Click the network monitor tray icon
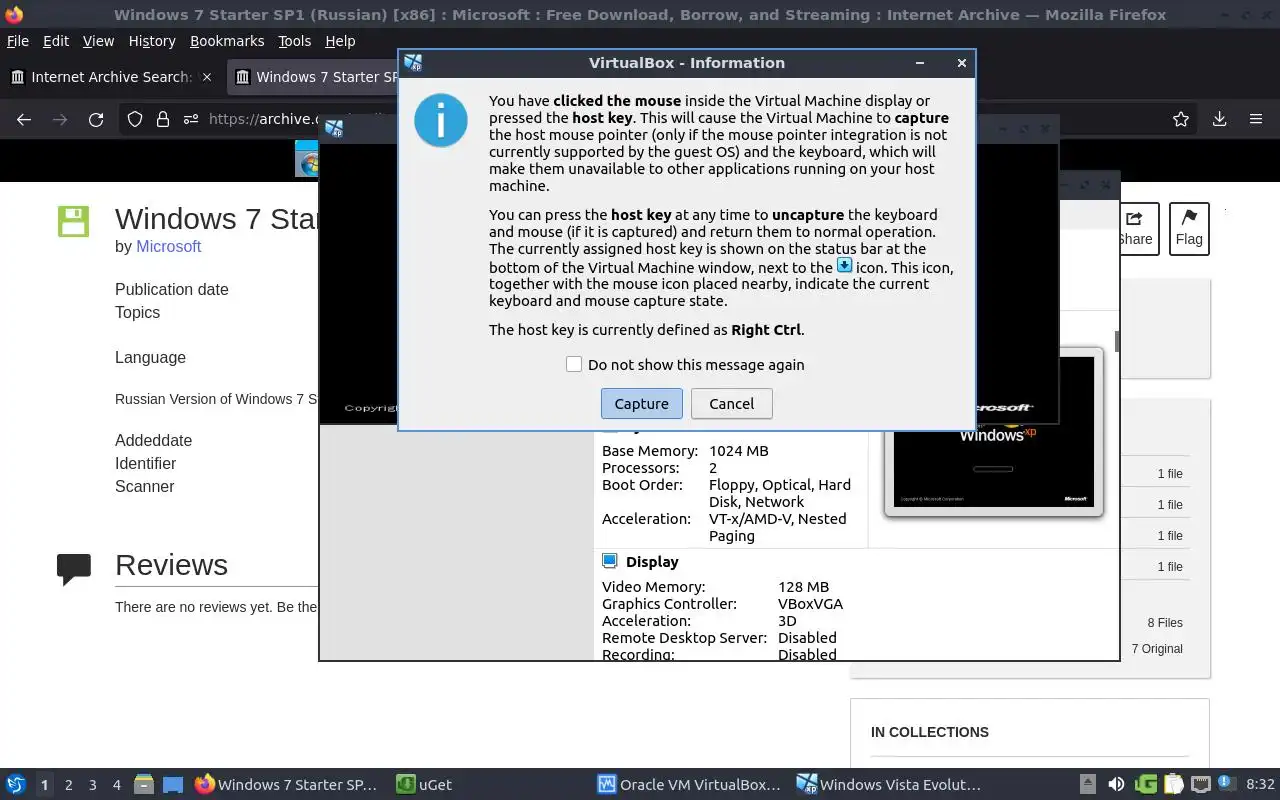The width and height of the screenshot is (1280, 800). pyautogui.click(x=1201, y=785)
